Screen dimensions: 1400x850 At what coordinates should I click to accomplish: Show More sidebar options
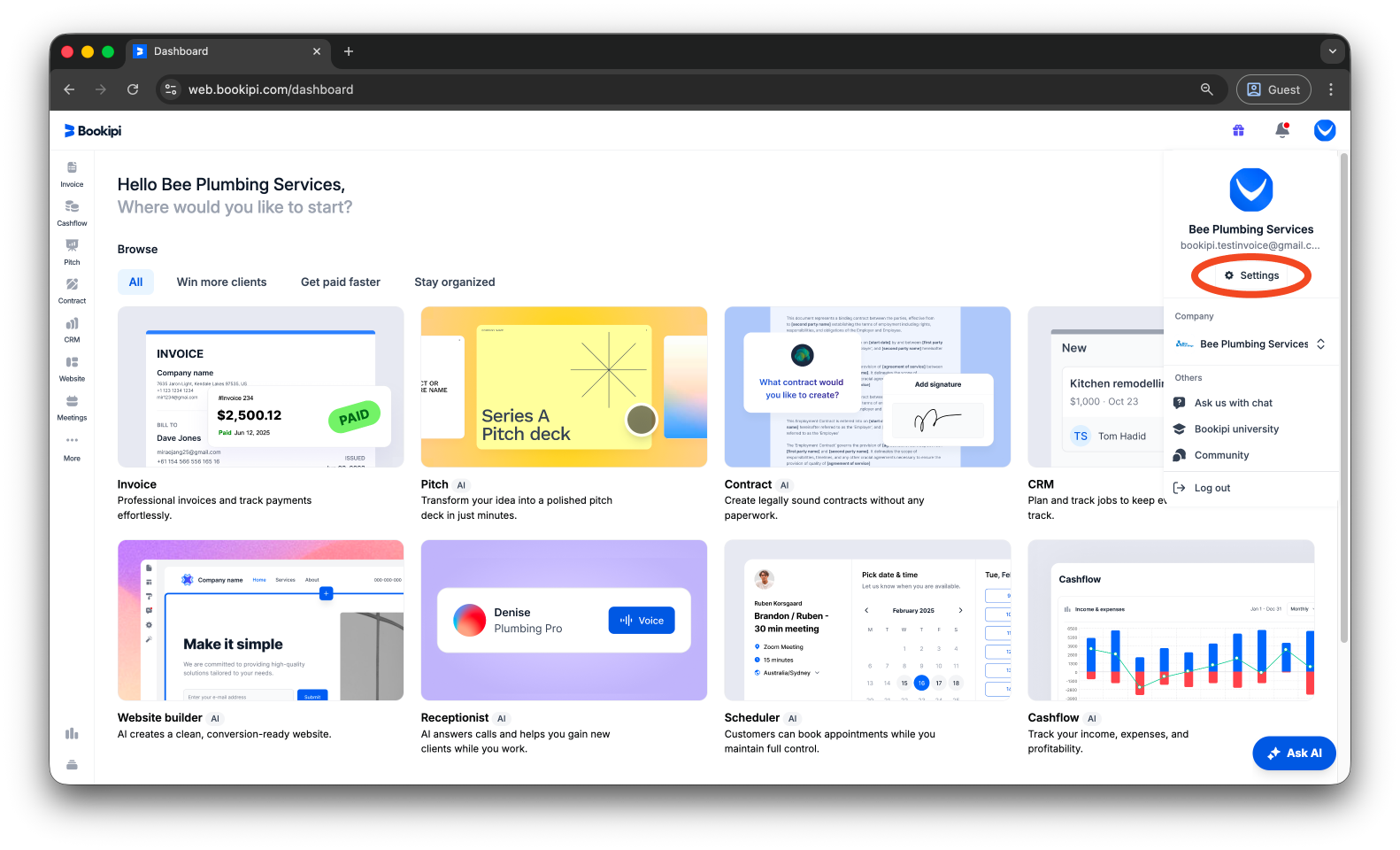[72, 448]
